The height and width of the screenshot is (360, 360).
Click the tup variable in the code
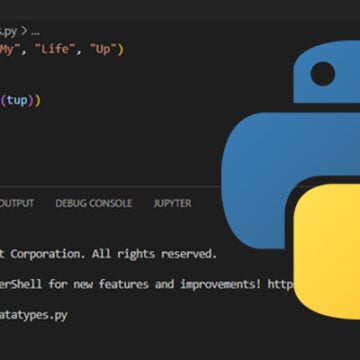click(x=17, y=100)
